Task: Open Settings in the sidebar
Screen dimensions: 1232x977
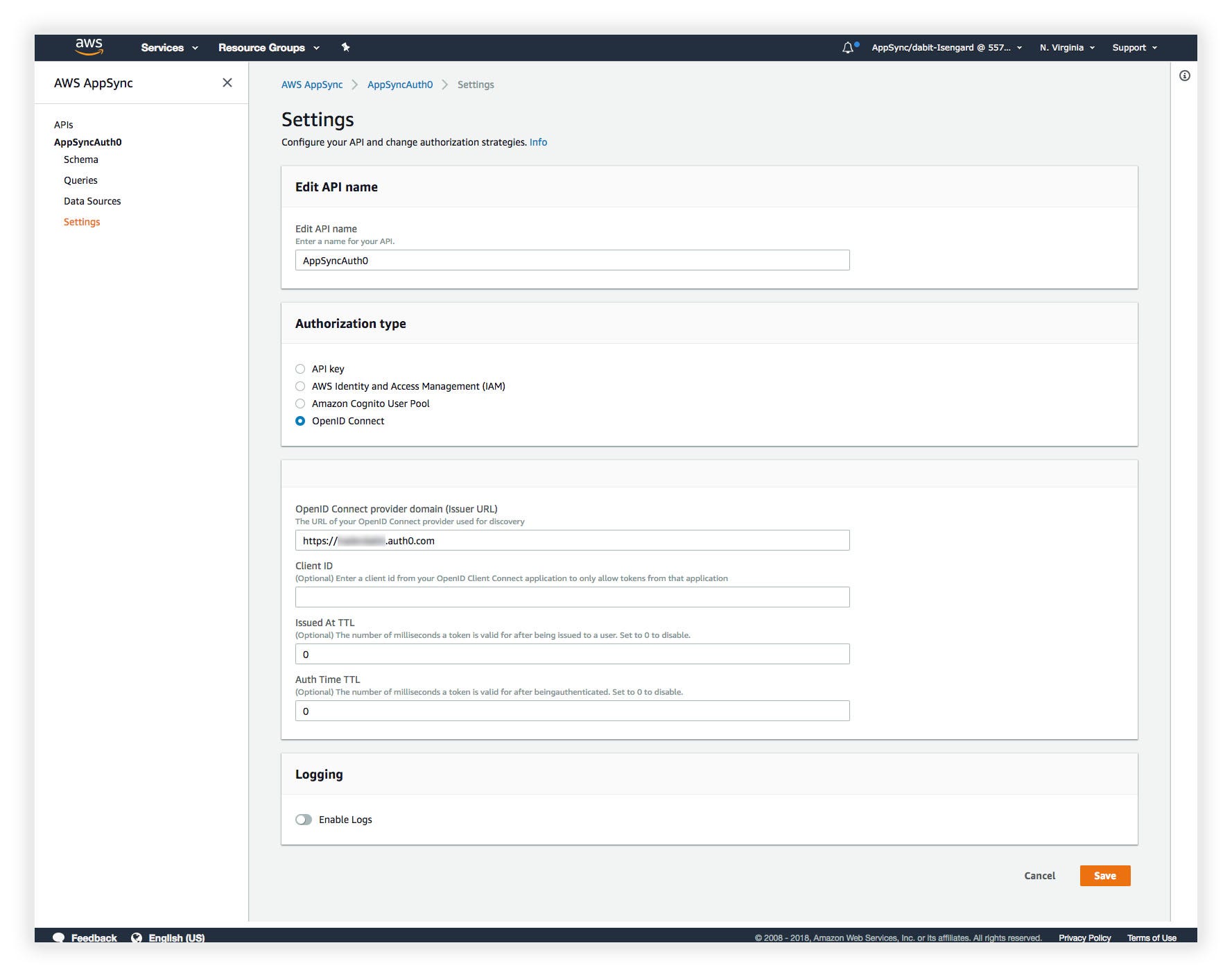Action: [82, 222]
